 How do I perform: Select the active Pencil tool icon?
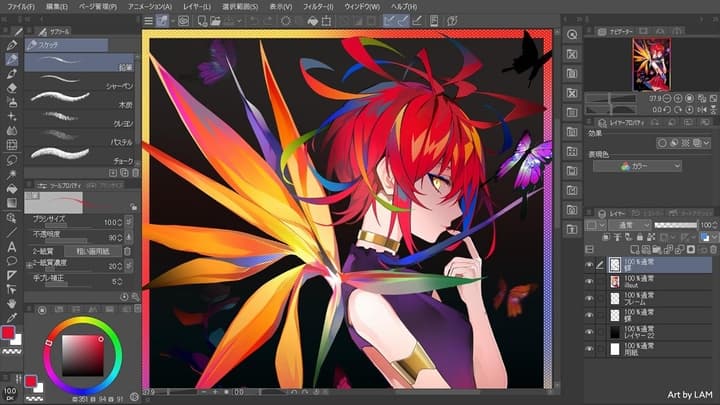tap(12, 59)
